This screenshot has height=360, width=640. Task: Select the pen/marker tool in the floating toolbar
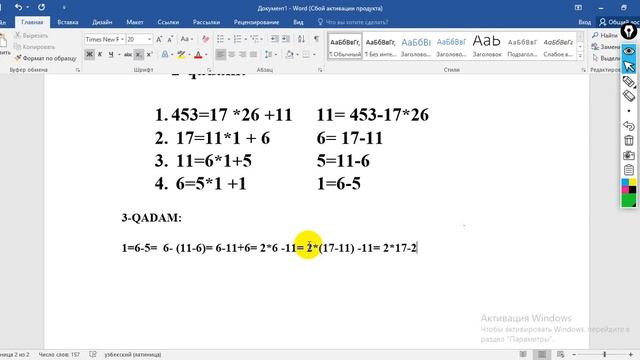click(x=629, y=82)
